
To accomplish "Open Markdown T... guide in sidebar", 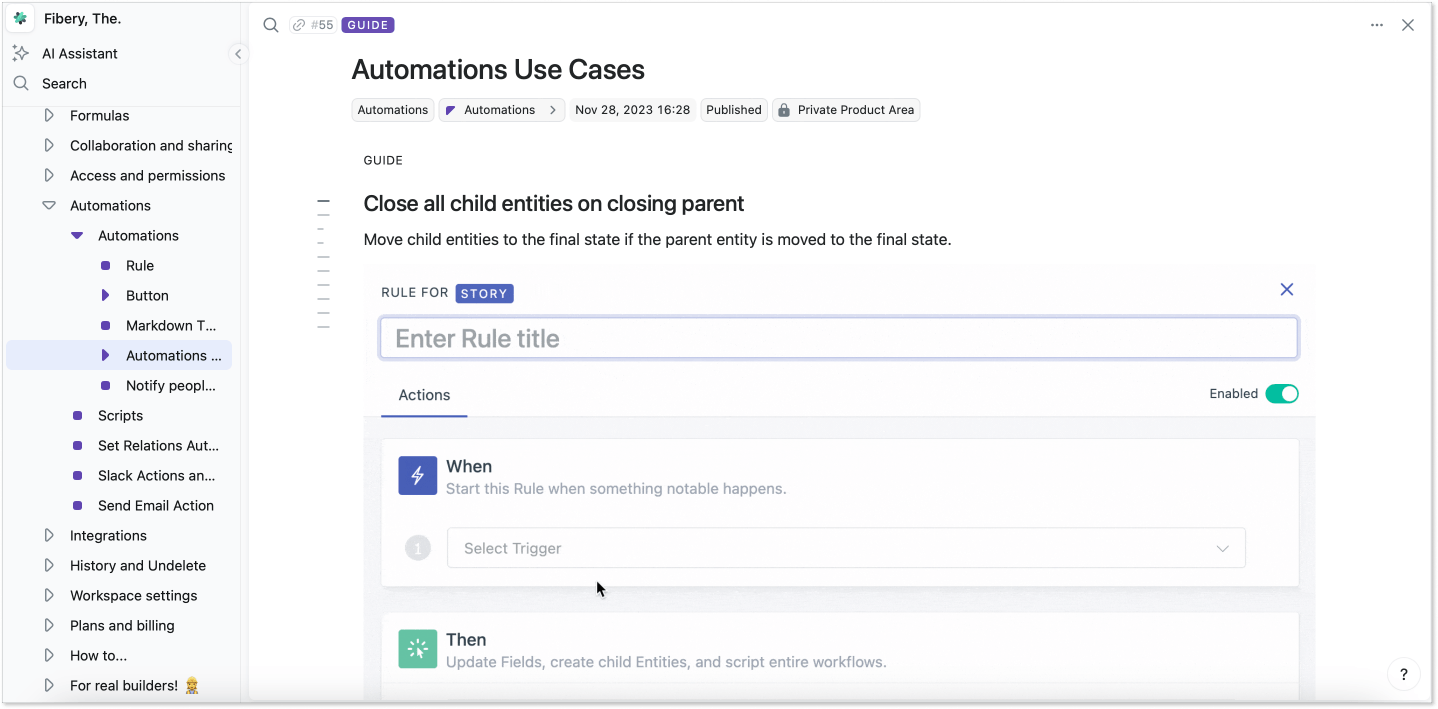I will pos(171,326).
